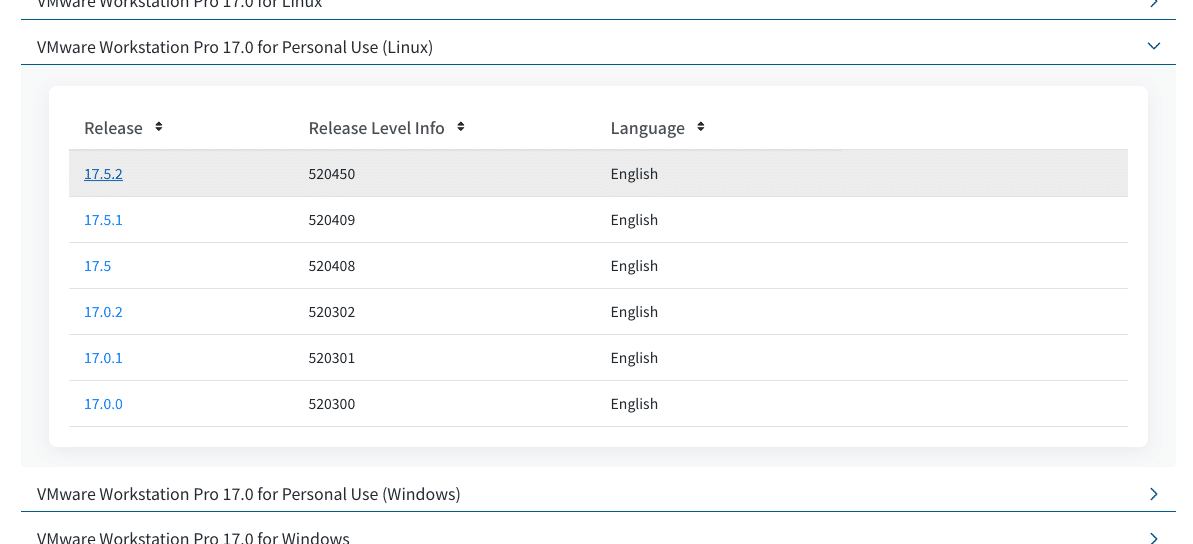Click the Release column header
This screenshot has width=1193, height=544.
point(113,128)
